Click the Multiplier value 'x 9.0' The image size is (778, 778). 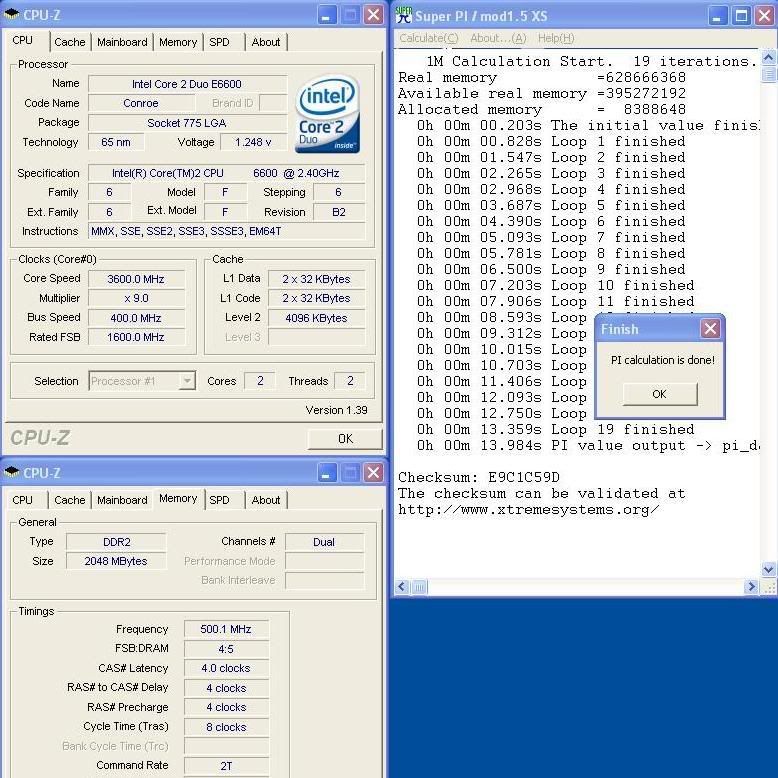136,298
